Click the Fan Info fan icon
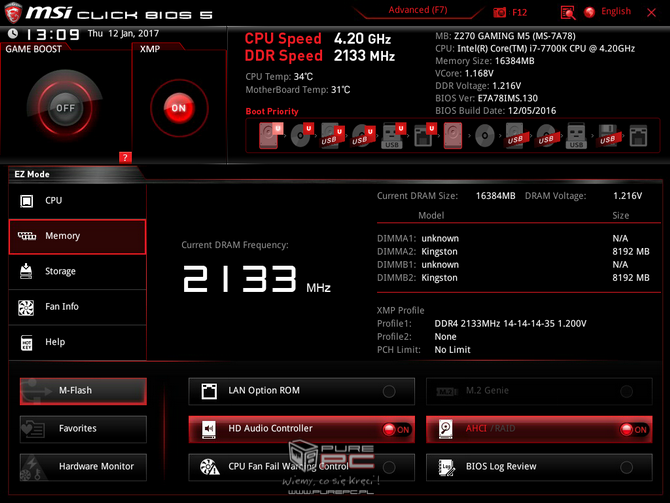This screenshot has height=503, width=670. click(x=26, y=307)
